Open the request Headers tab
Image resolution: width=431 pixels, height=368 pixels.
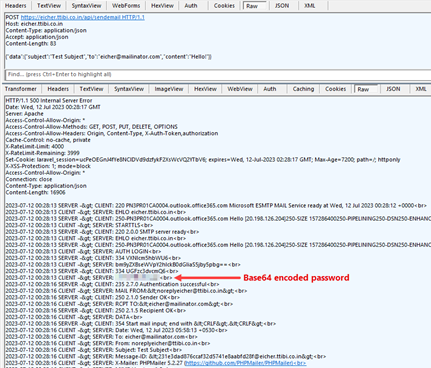coord(16,6)
